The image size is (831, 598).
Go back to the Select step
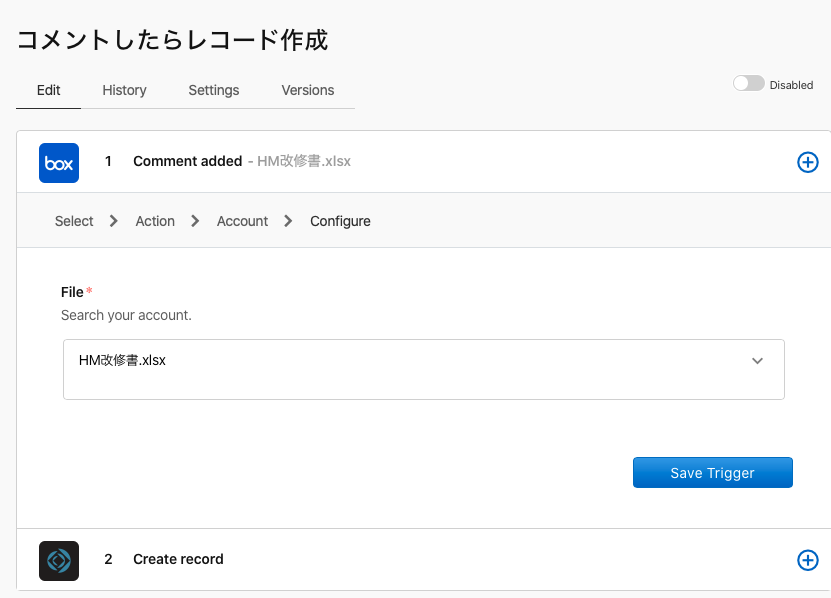tap(74, 221)
